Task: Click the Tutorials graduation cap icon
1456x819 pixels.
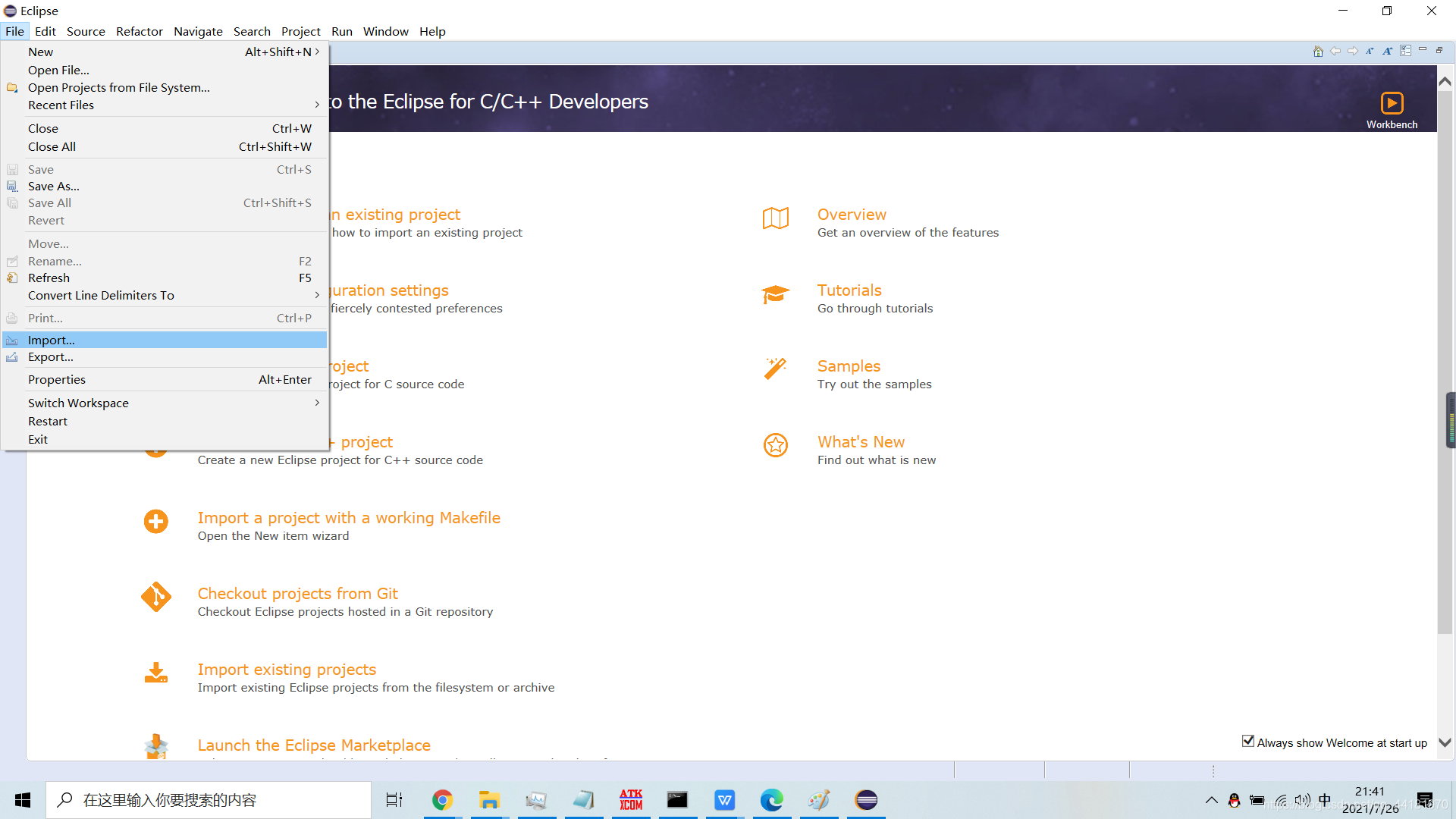Action: (x=775, y=294)
